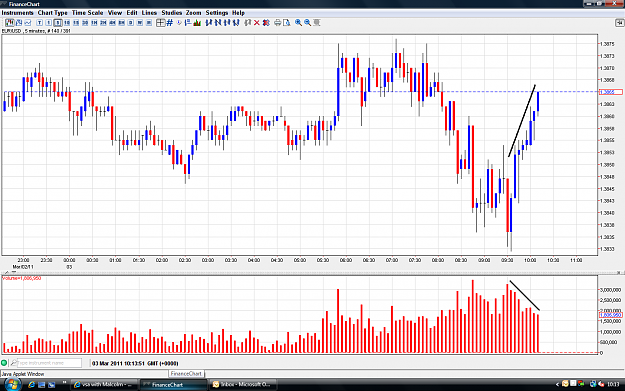Click the small arrow icon after grid
The height and width of the screenshot is (391, 625).
pos(179,23)
